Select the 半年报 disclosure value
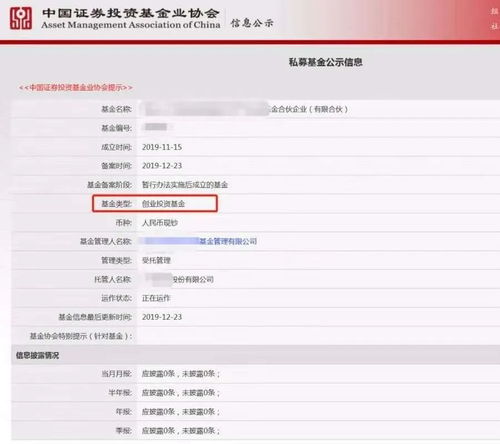Viewport: 500px width, 444px height. tap(181, 393)
